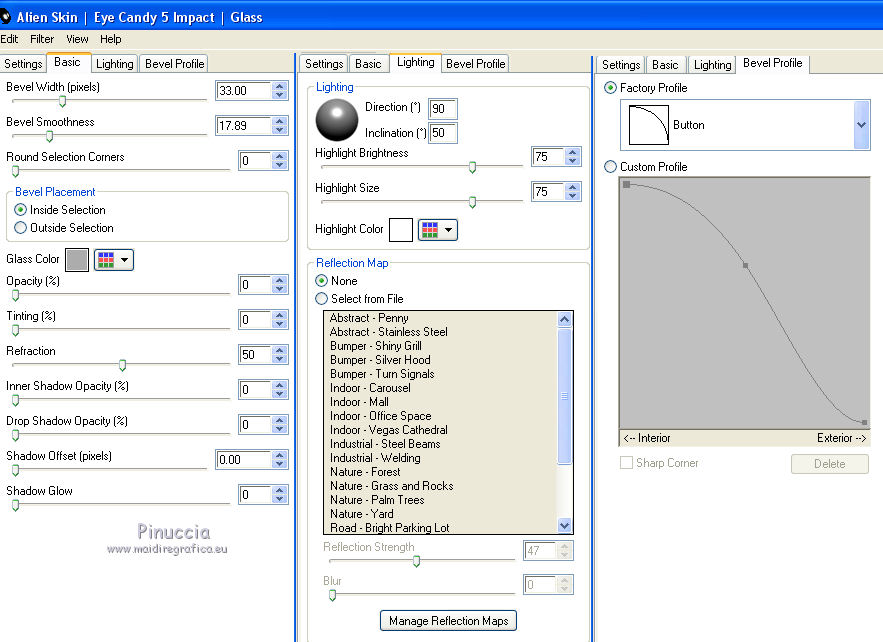The image size is (883, 642).
Task: Choose Select from File reflection option
Action: point(322,299)
